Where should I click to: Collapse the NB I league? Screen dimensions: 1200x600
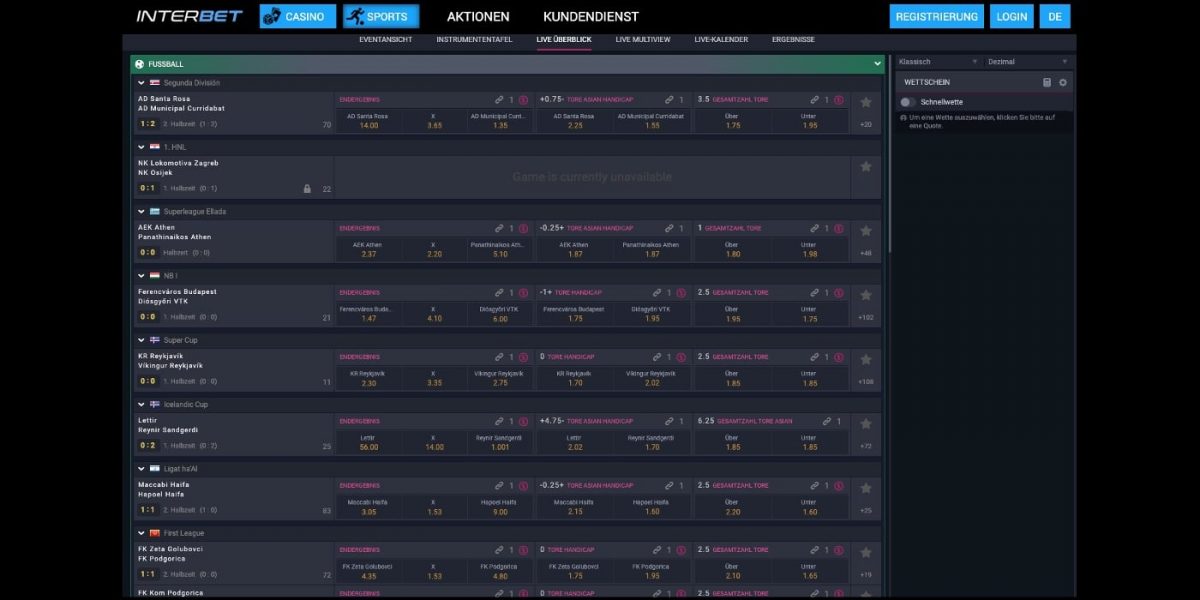[x=140, y=276]
